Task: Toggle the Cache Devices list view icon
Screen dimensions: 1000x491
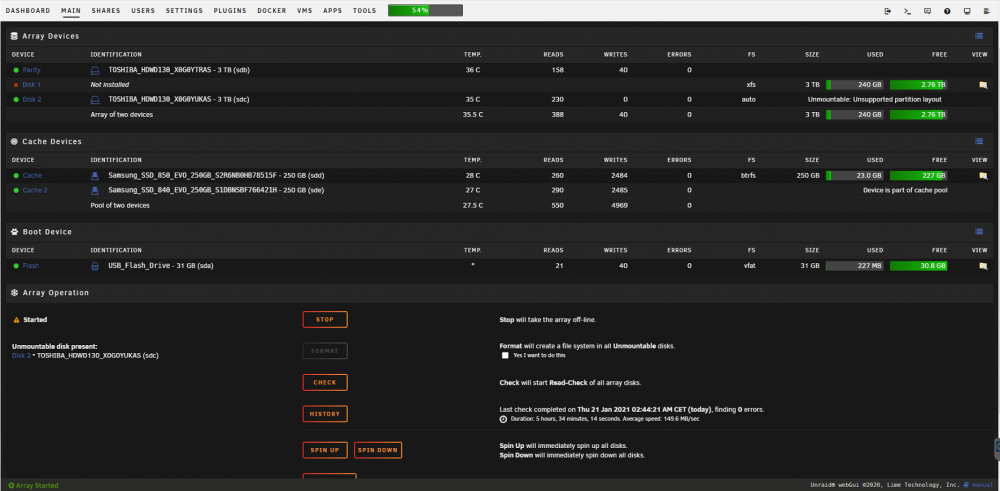Action: click(x=979, y=142)
